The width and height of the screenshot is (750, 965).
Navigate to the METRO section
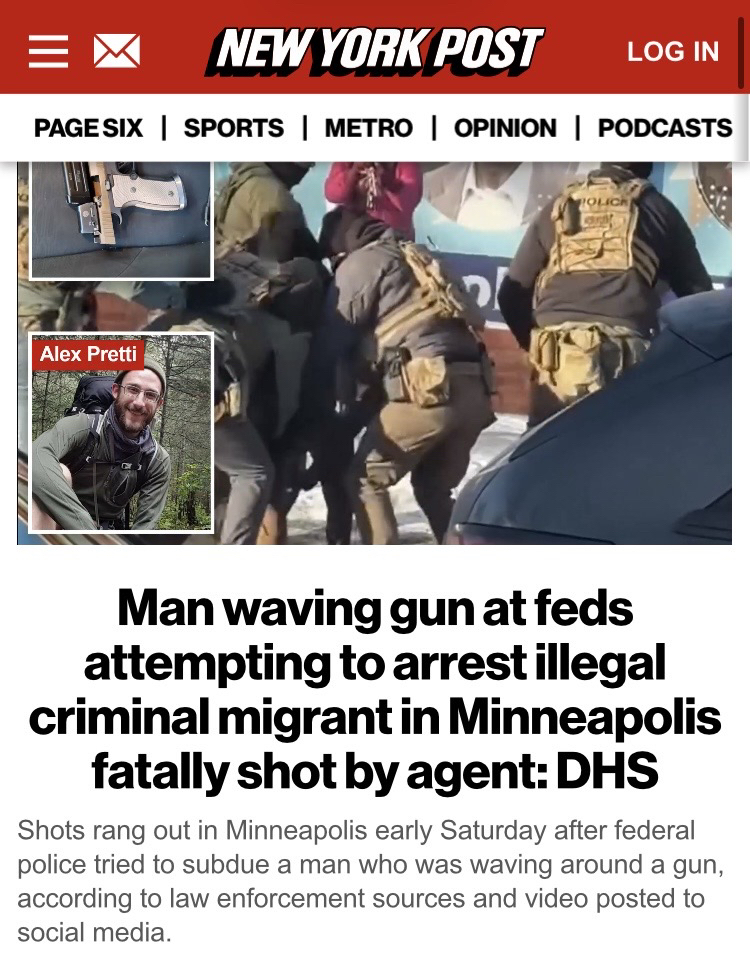tap(369, 128)
